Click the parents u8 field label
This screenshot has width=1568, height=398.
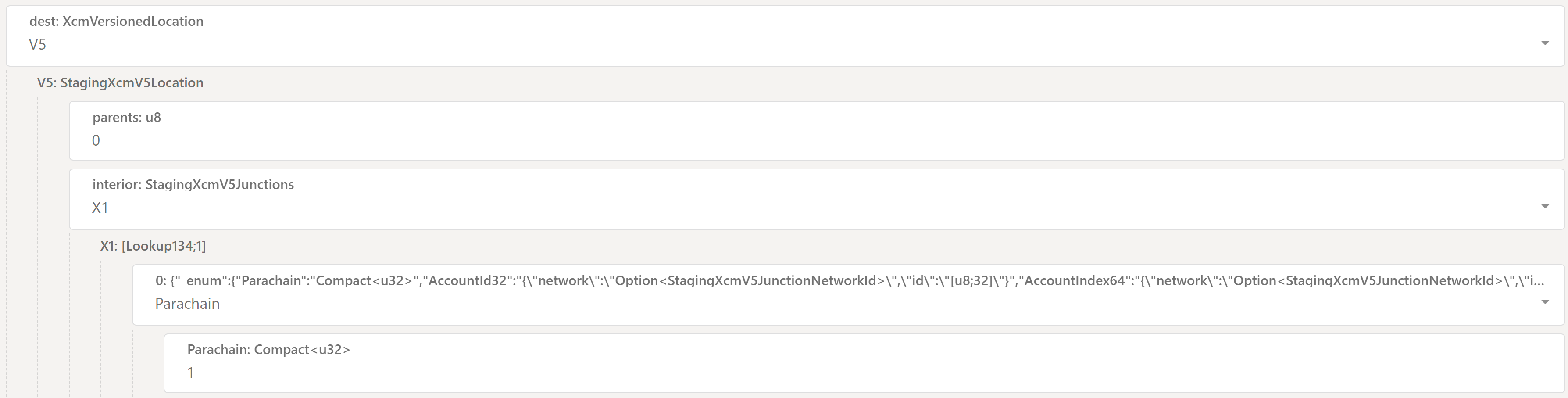coord(126,117)
